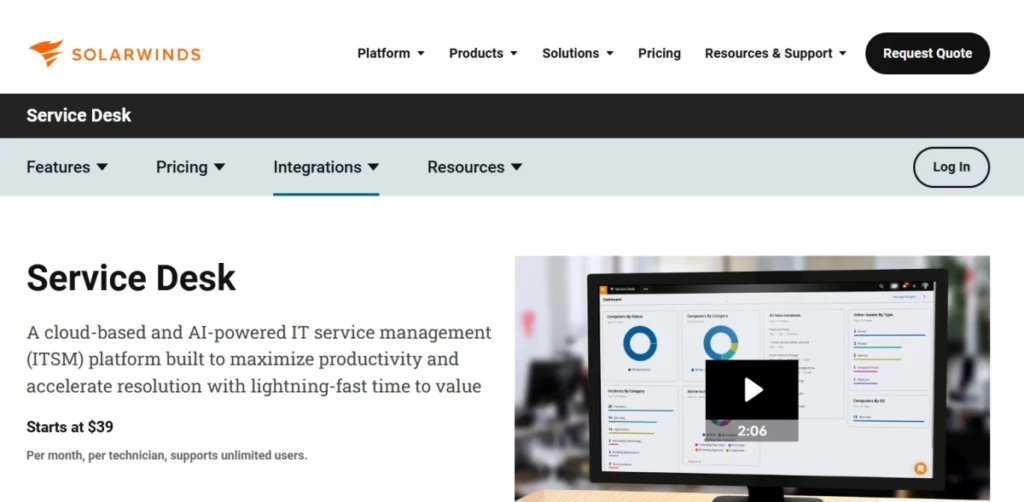Expand the Resources triangle arrow
1024x502 pixels.
coord(517,167)
